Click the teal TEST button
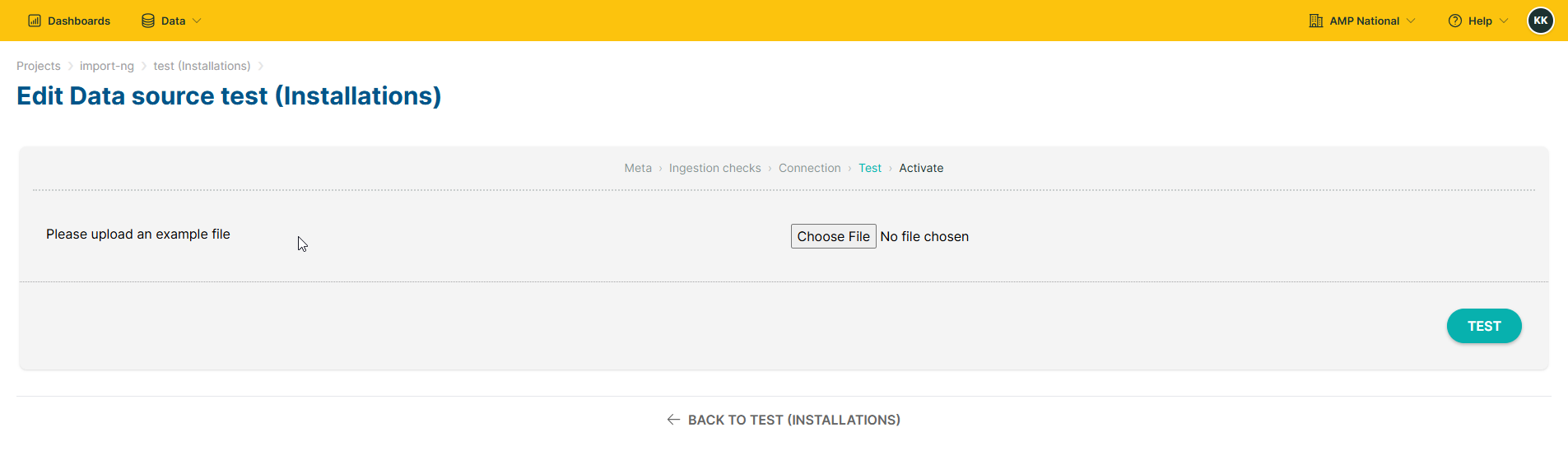Screen dimensions: 1568x474 pyautogui.click(x=1484, y=326)
